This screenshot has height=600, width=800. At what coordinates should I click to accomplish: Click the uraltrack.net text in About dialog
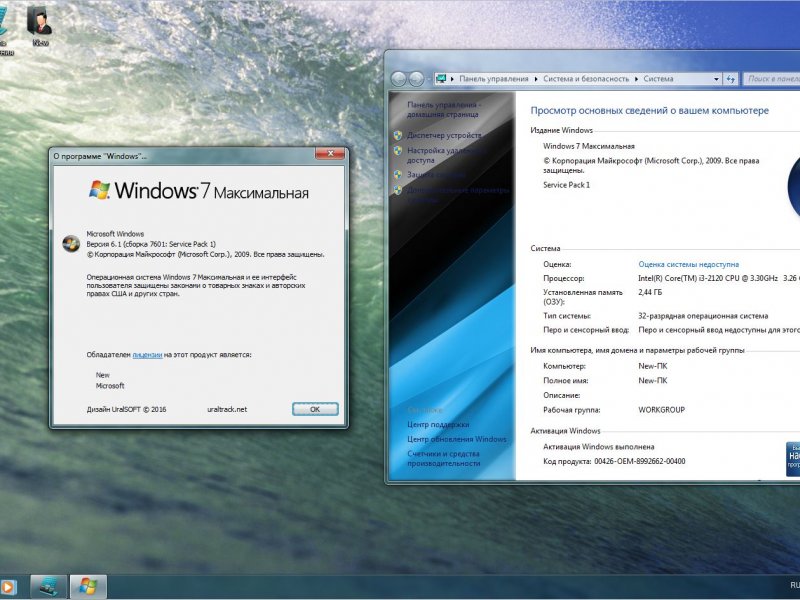(x=227, y=409)
